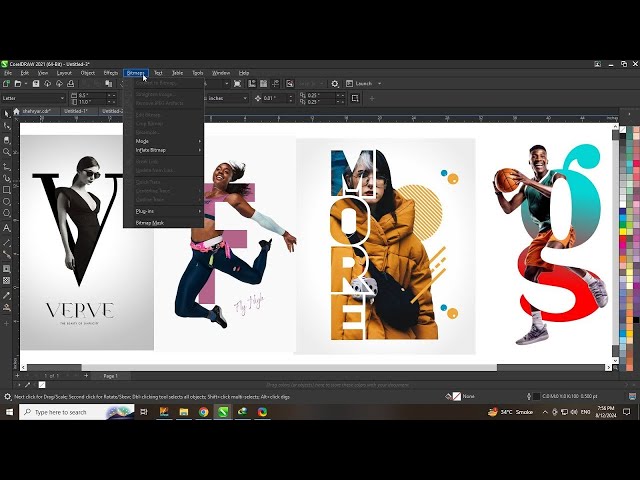Click the Type here to search box
640x480 pixels.
click(76, 412)
